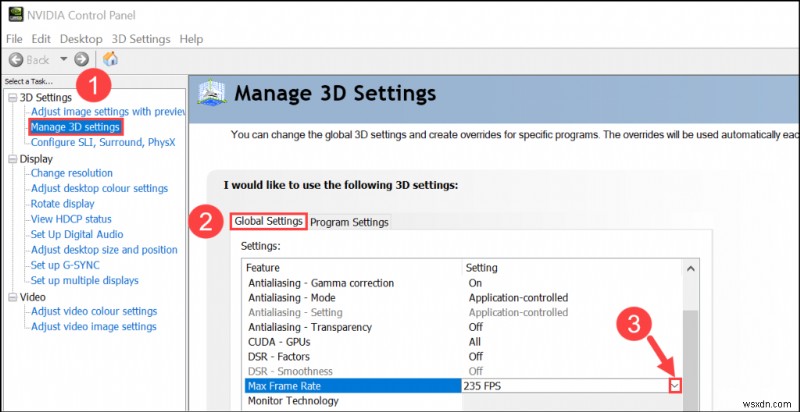Image resolution: width=800 pixels, height=412 pixels.
Task: Click the Forward navigation arrow
Action: tap(81, 59)
